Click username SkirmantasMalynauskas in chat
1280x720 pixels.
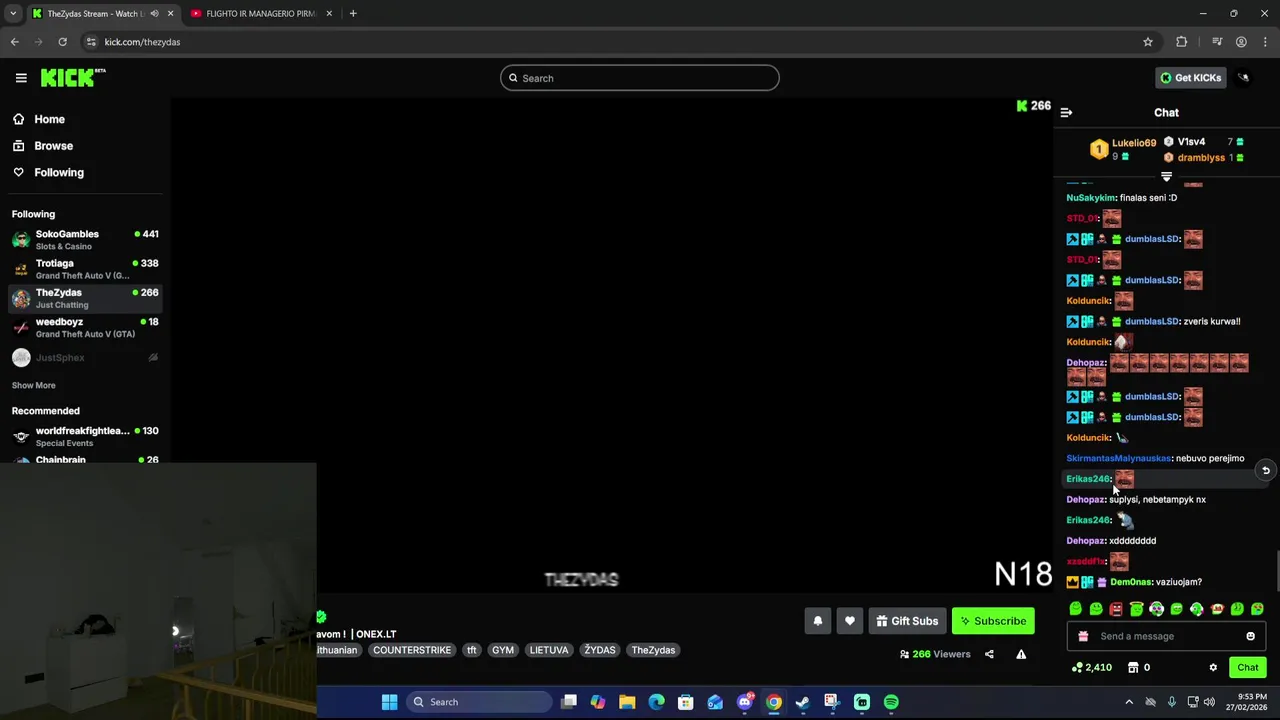point(1118,458)
